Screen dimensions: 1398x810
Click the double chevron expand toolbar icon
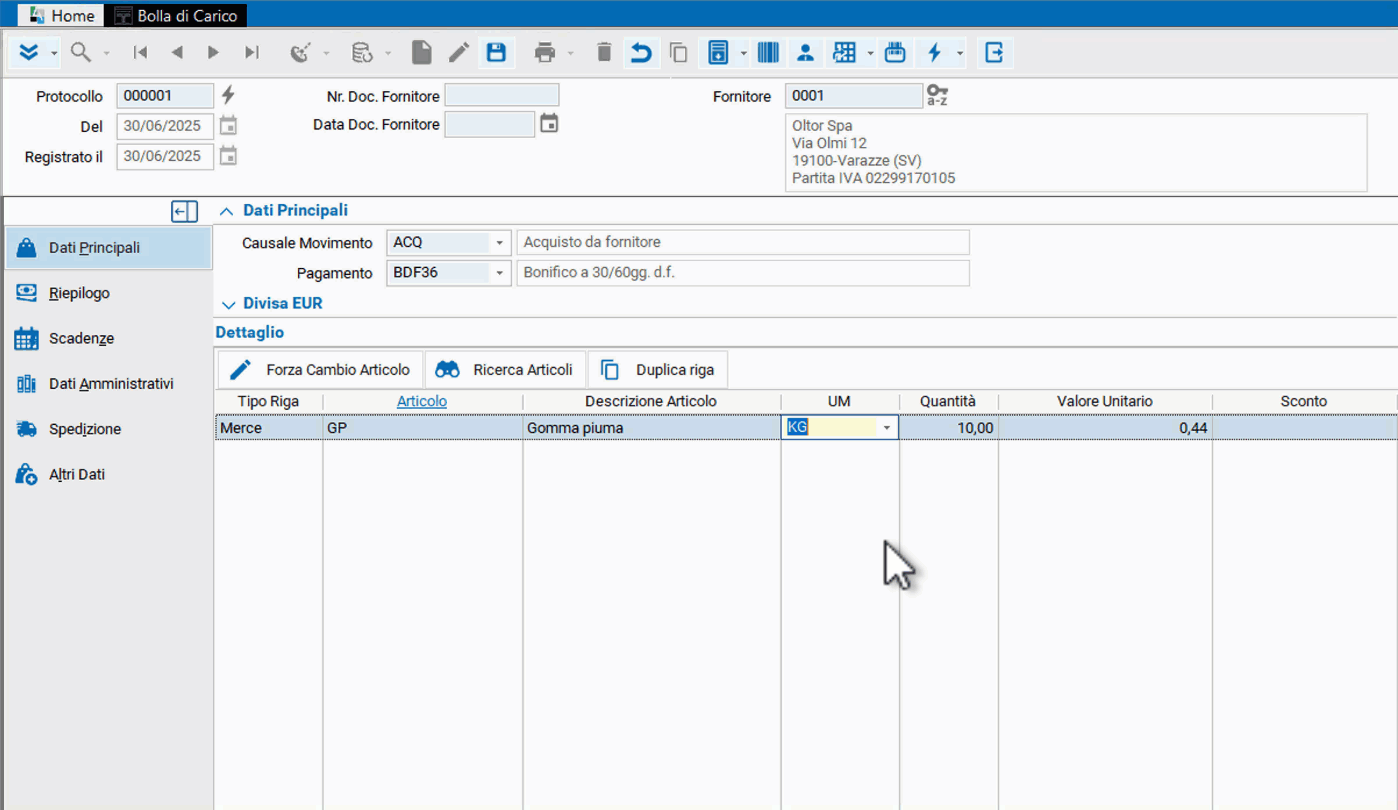29,52
